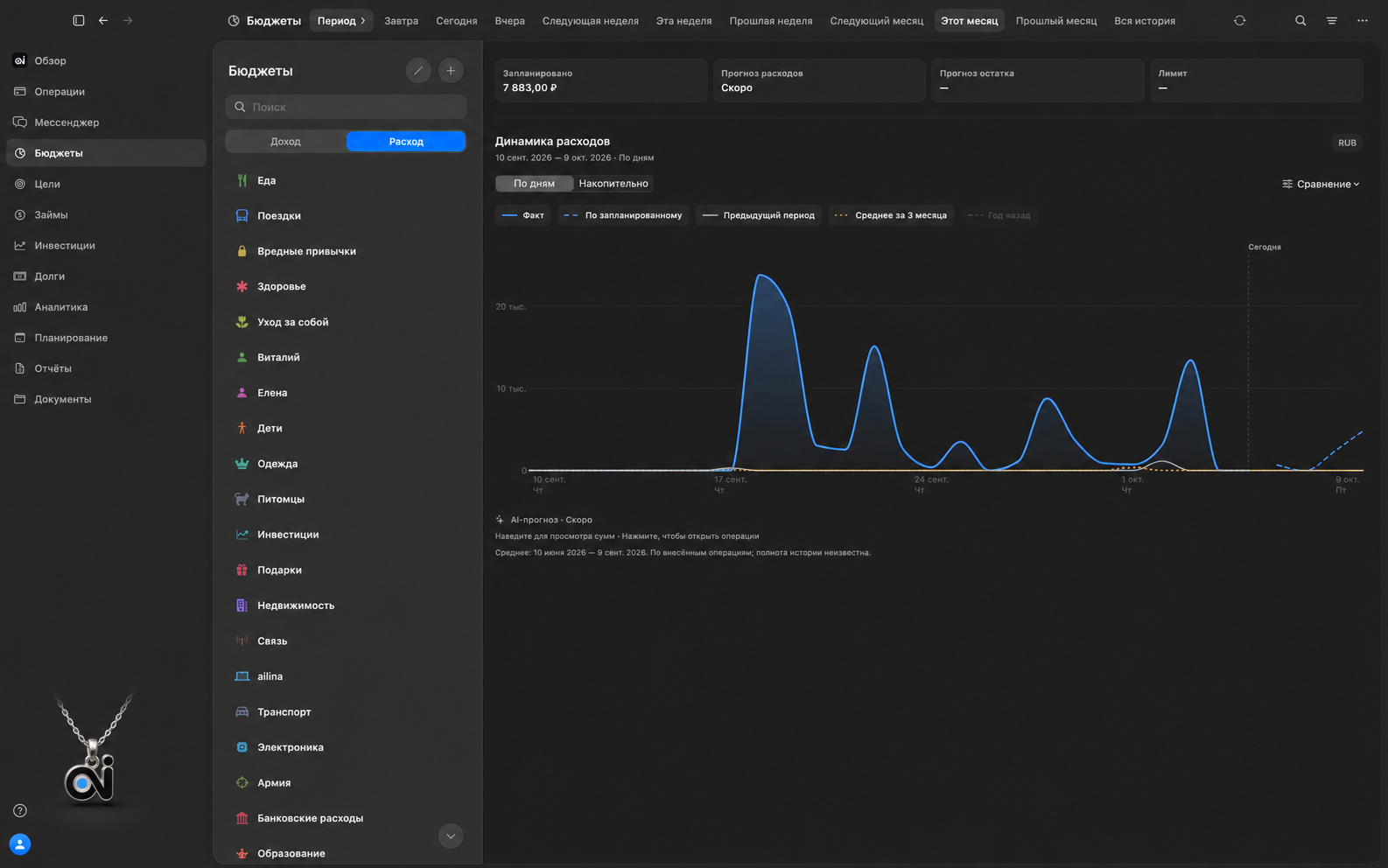Open the help question mark icon

20,810
